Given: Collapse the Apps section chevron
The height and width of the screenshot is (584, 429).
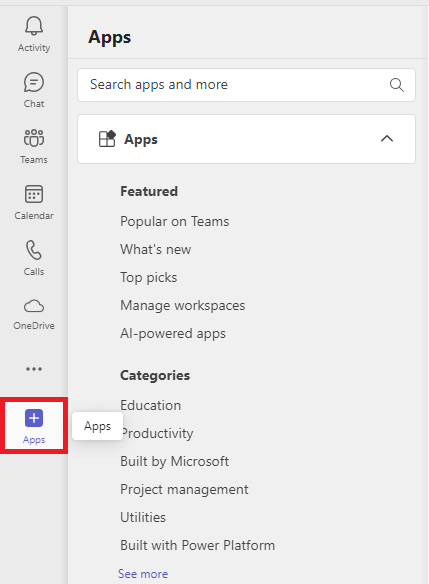Looking at the screenshot, I should (387, 139).
